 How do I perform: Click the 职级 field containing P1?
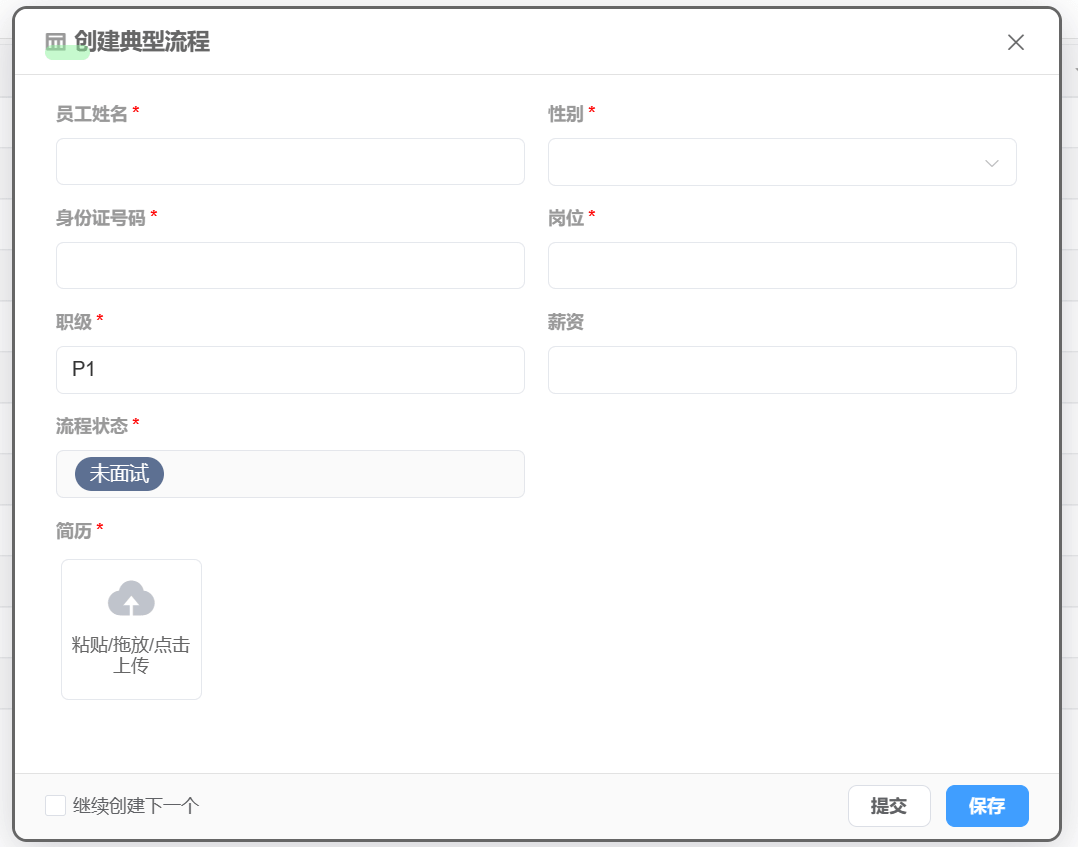pos(290,370)
